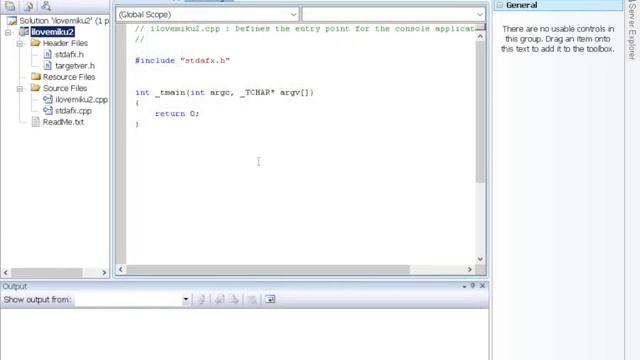Screen dimensions: 640x360
Task: Collapse the ilovemiku2 project tree node
Action: pos(8,32)
